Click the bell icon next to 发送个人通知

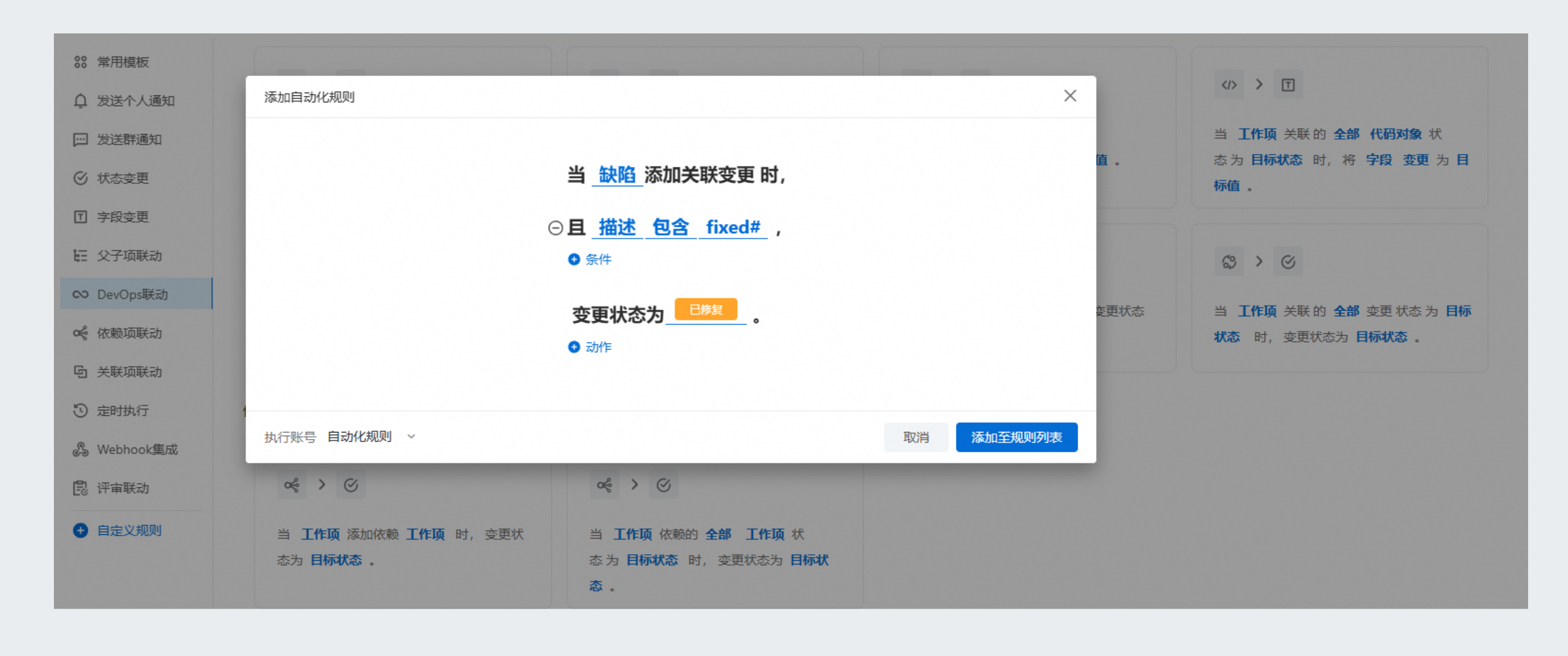[80, 101]
